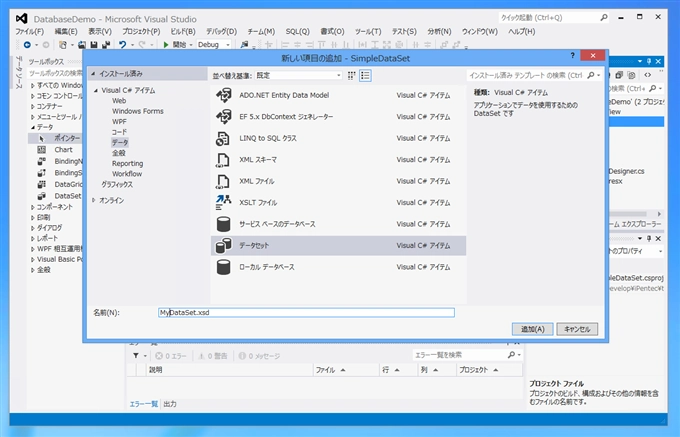The width and height of the screenshot is (680, 437).
Task: Select the WPF category
Action: [x=119, y=121]
